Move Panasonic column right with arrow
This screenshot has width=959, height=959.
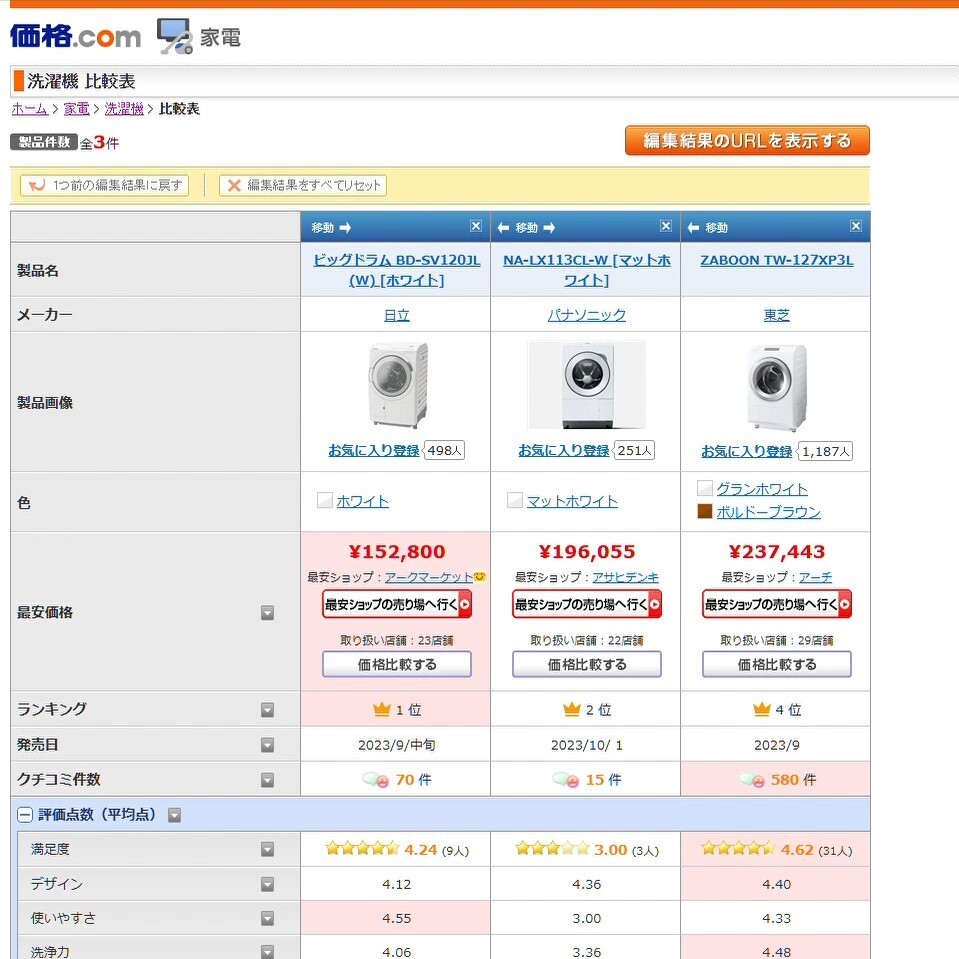tap(549, 228)
